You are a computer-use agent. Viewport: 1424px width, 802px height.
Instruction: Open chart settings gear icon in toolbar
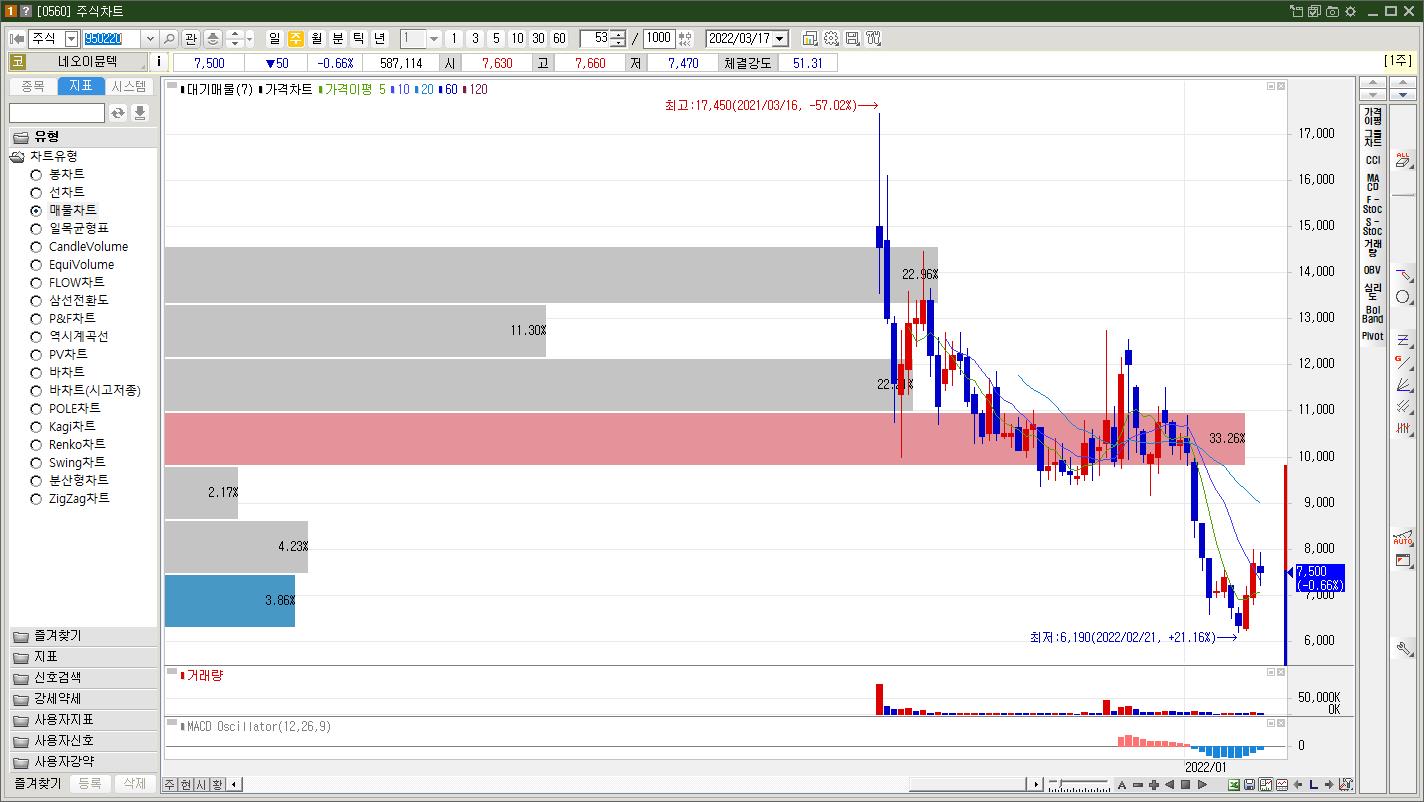point(831,39)
